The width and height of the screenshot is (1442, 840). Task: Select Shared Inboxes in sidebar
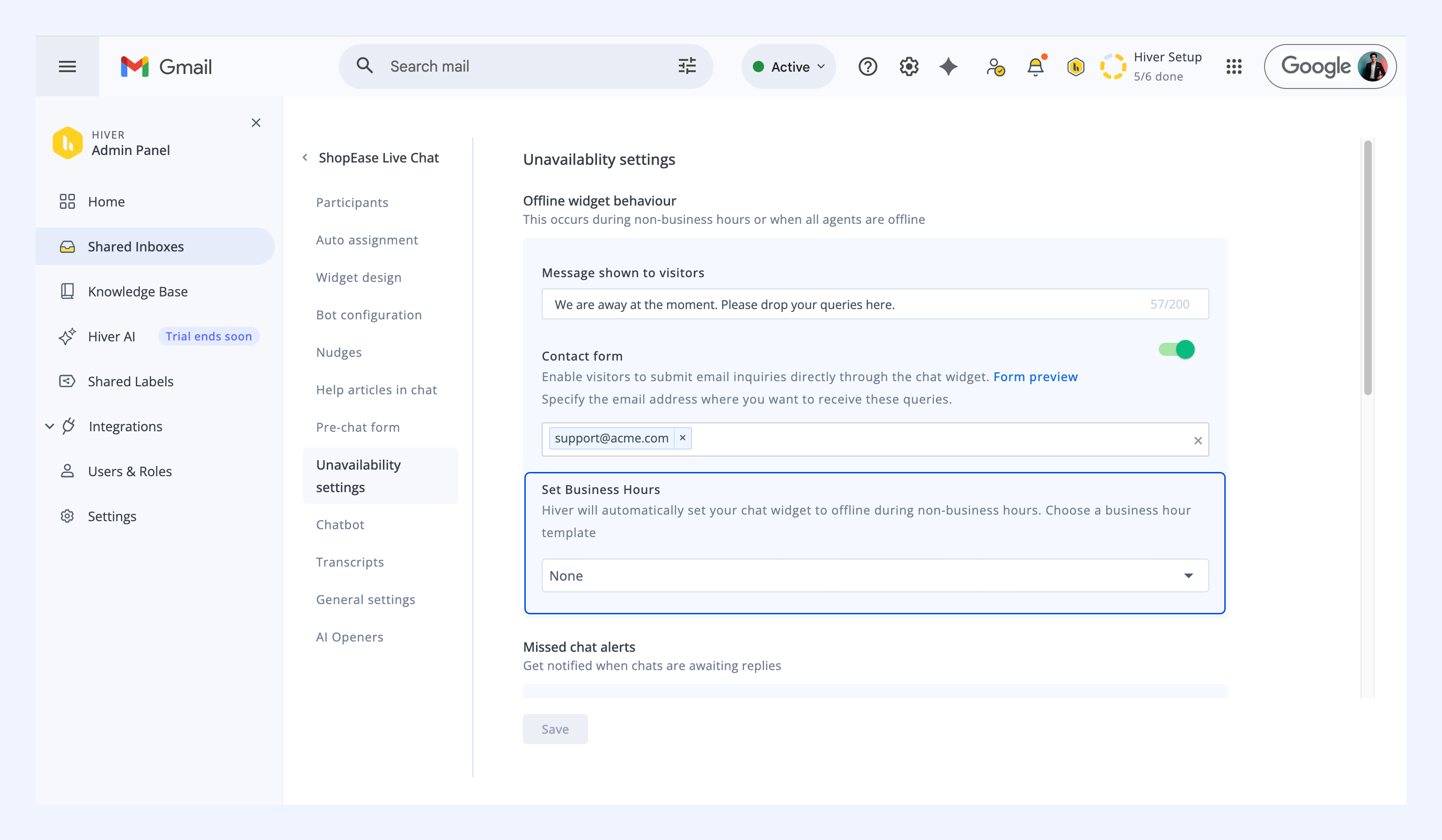[155, 247]
